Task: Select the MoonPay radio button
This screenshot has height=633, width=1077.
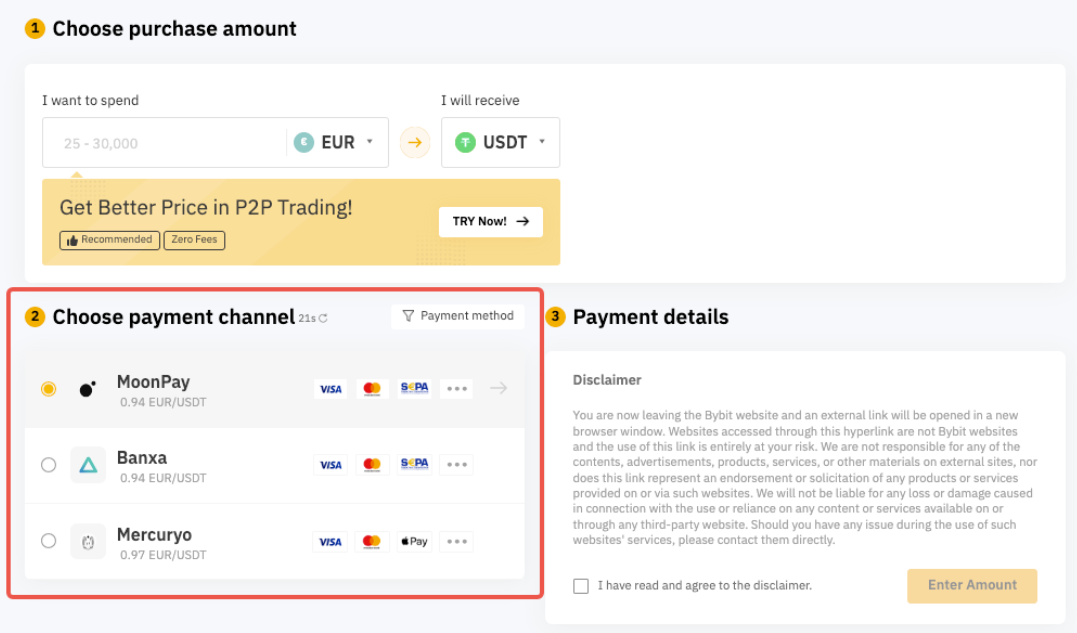Action: [x=49, y=389]
